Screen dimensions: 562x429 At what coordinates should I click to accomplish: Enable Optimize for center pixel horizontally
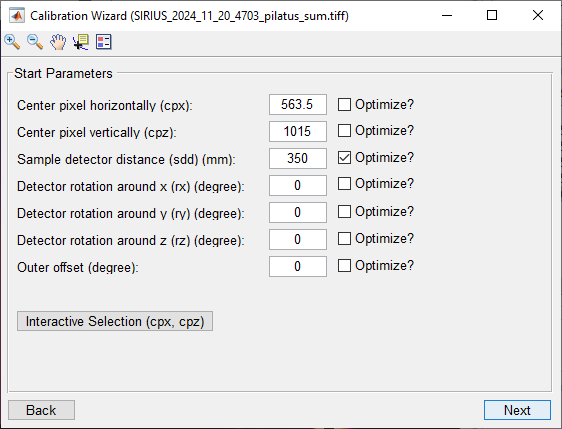(x=344, y=105)
